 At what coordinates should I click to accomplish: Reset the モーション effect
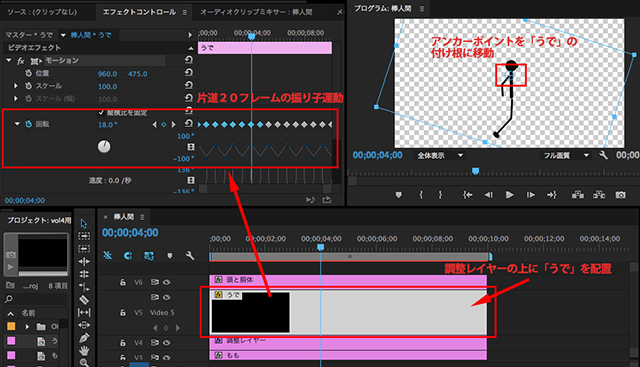pos(189,60)
